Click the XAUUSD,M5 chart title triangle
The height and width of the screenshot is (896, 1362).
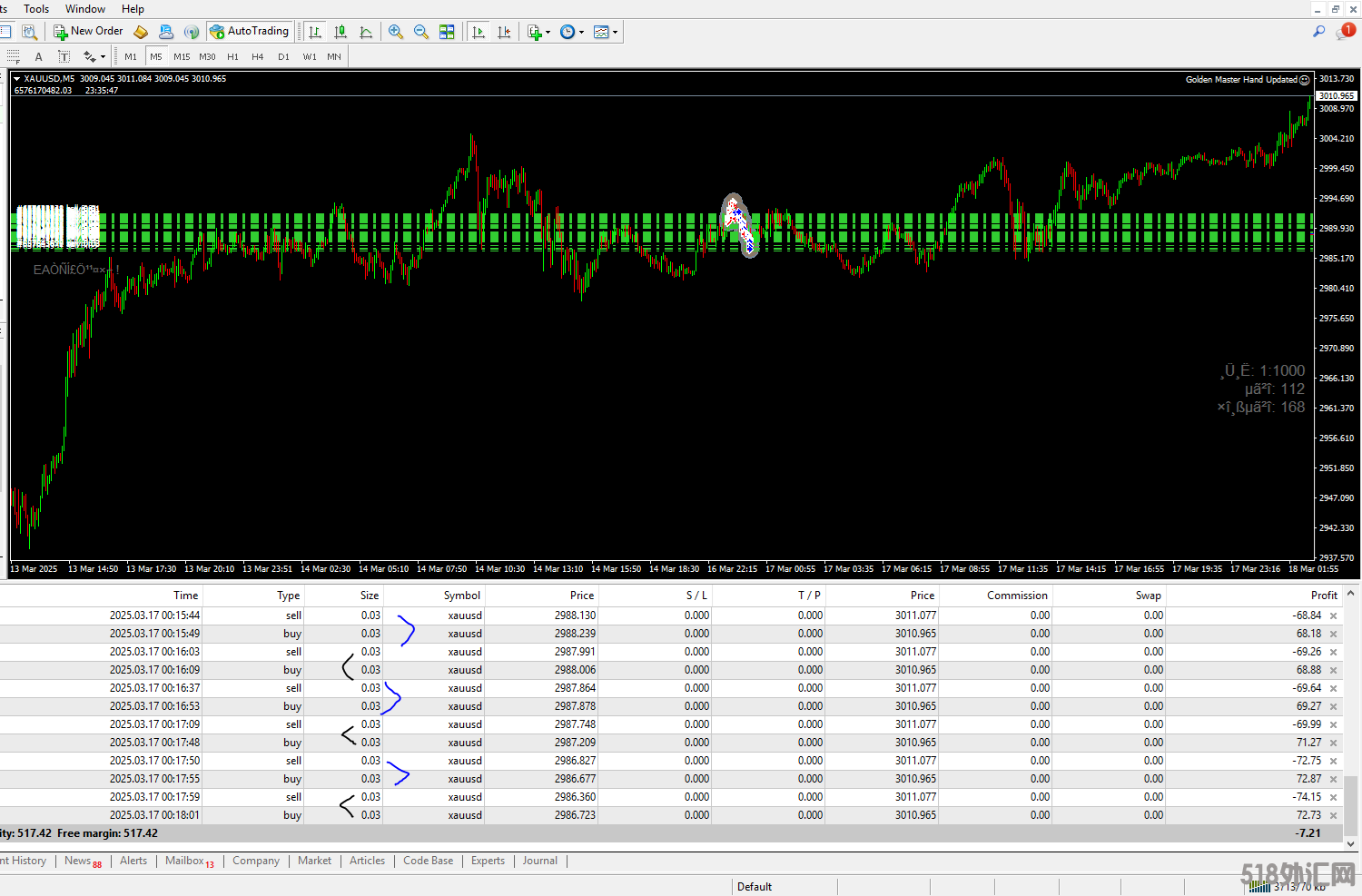coord(16,79)
